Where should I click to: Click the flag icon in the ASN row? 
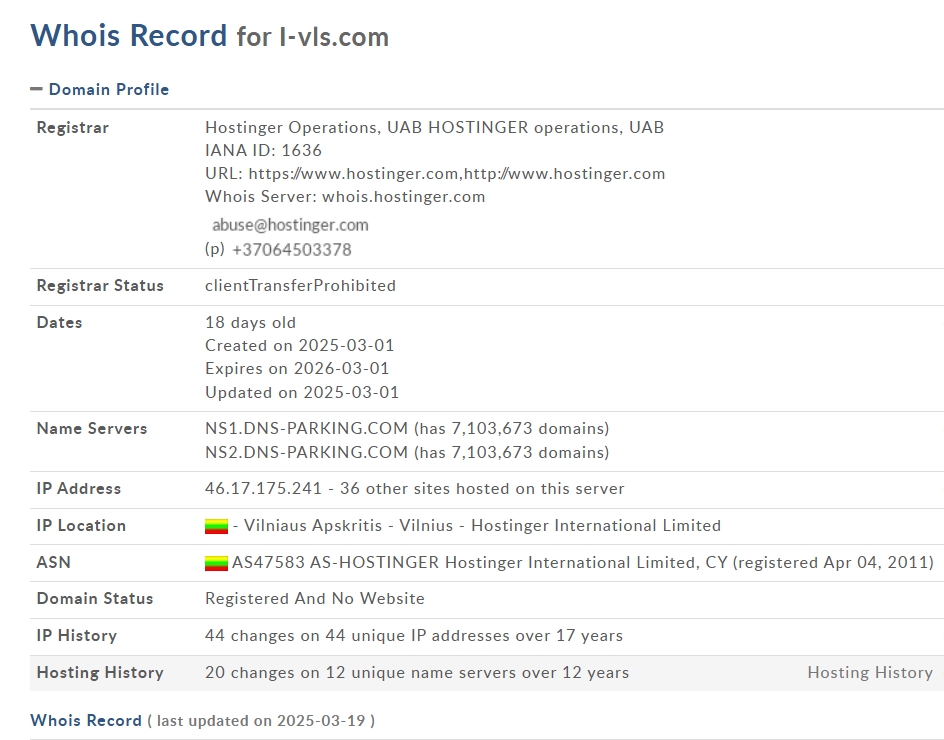tap(216, 563)
